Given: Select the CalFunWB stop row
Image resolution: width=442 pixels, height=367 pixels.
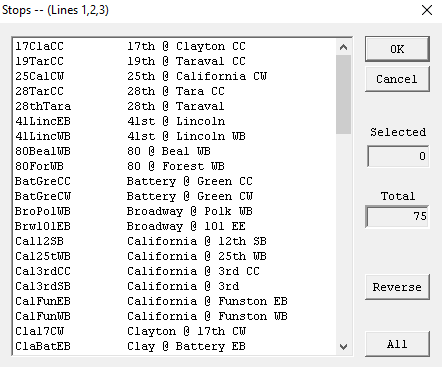Looking at the screenshot, I should (174, 316).
